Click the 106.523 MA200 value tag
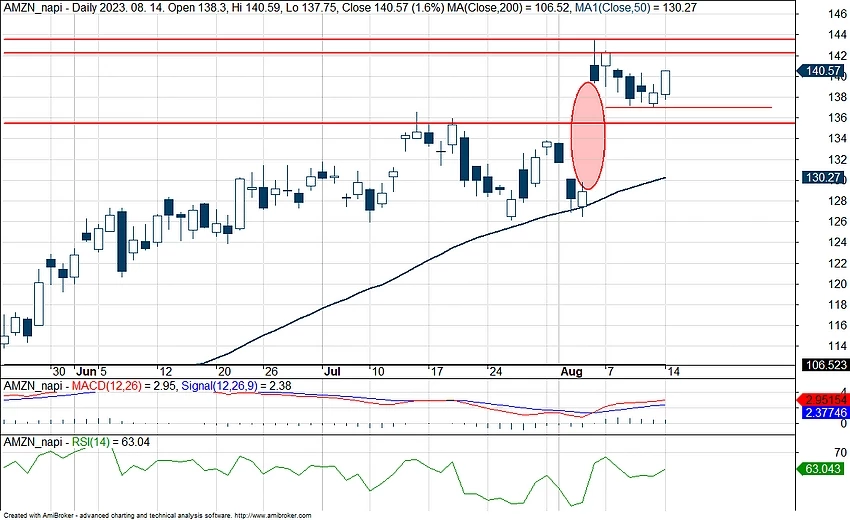The width and height of the screenshot is (850, 520). click(x=825, y=365)
